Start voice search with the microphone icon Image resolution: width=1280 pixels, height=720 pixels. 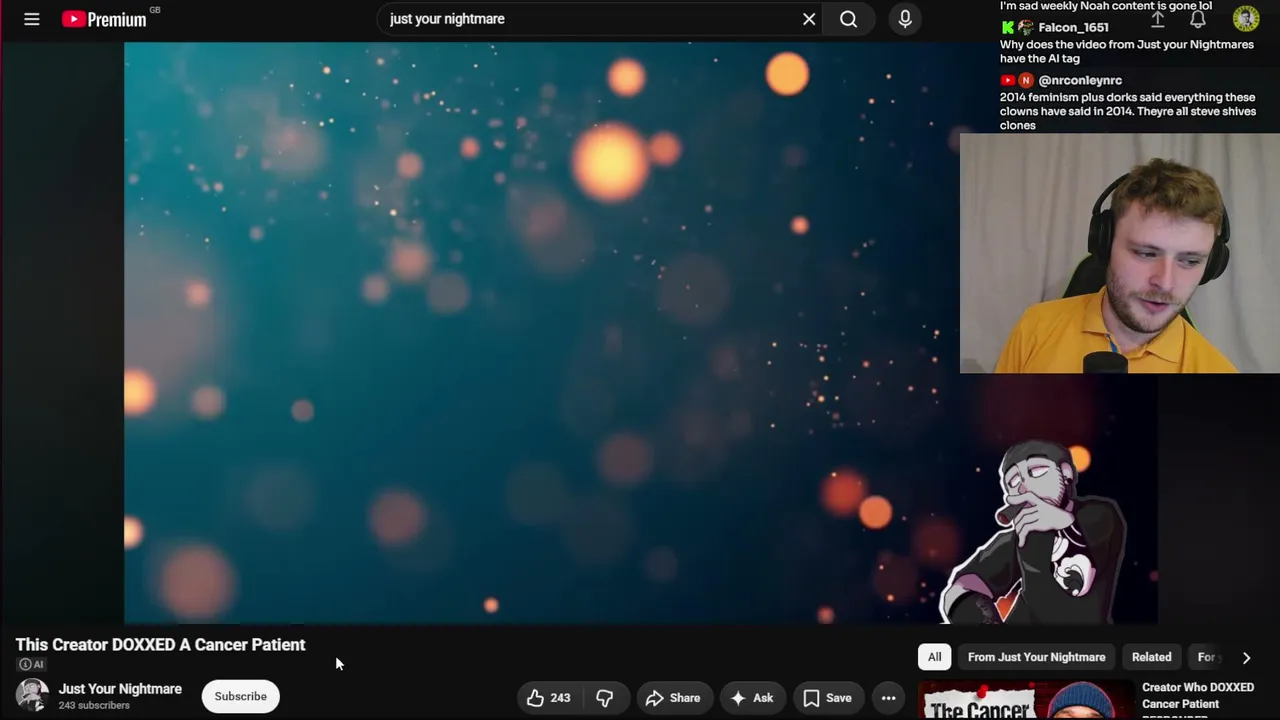(905, 19)
